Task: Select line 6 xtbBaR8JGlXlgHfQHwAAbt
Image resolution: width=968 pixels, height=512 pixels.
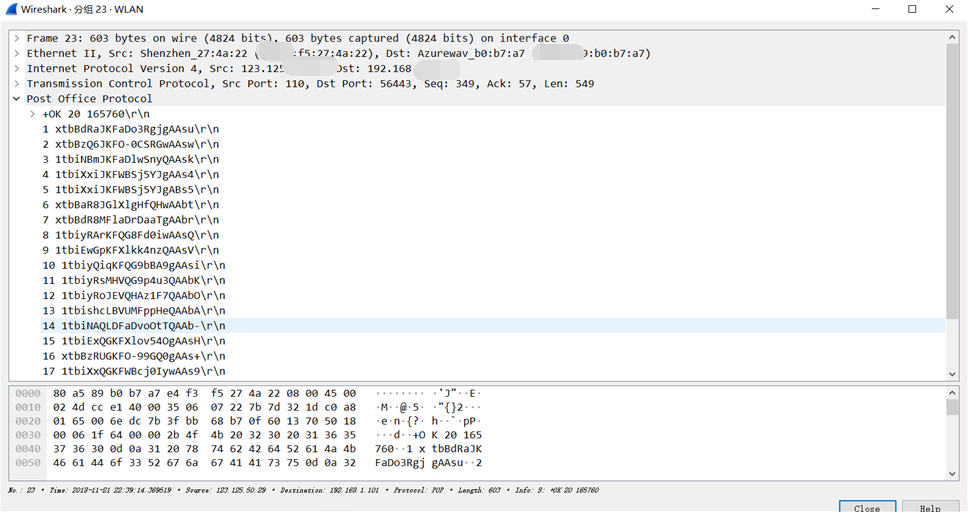Action: pos(130,205)
